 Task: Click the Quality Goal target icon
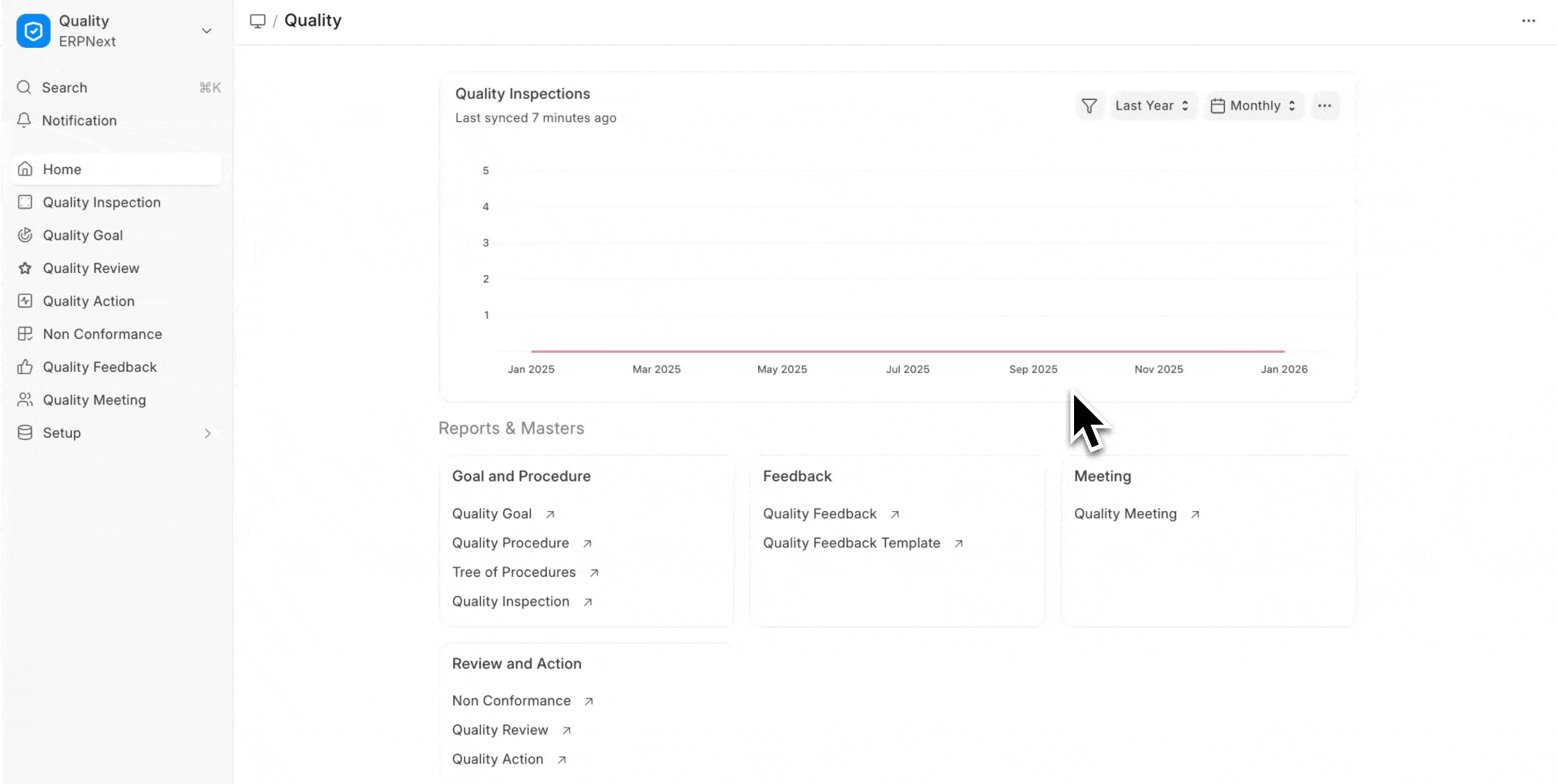pyautogui.click(x=25, y=235)
